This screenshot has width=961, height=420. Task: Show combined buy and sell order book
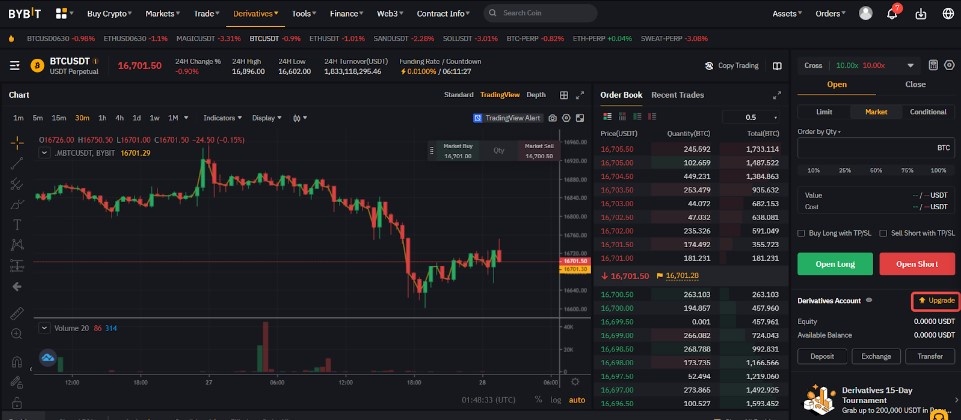click(x=607, y=116)
